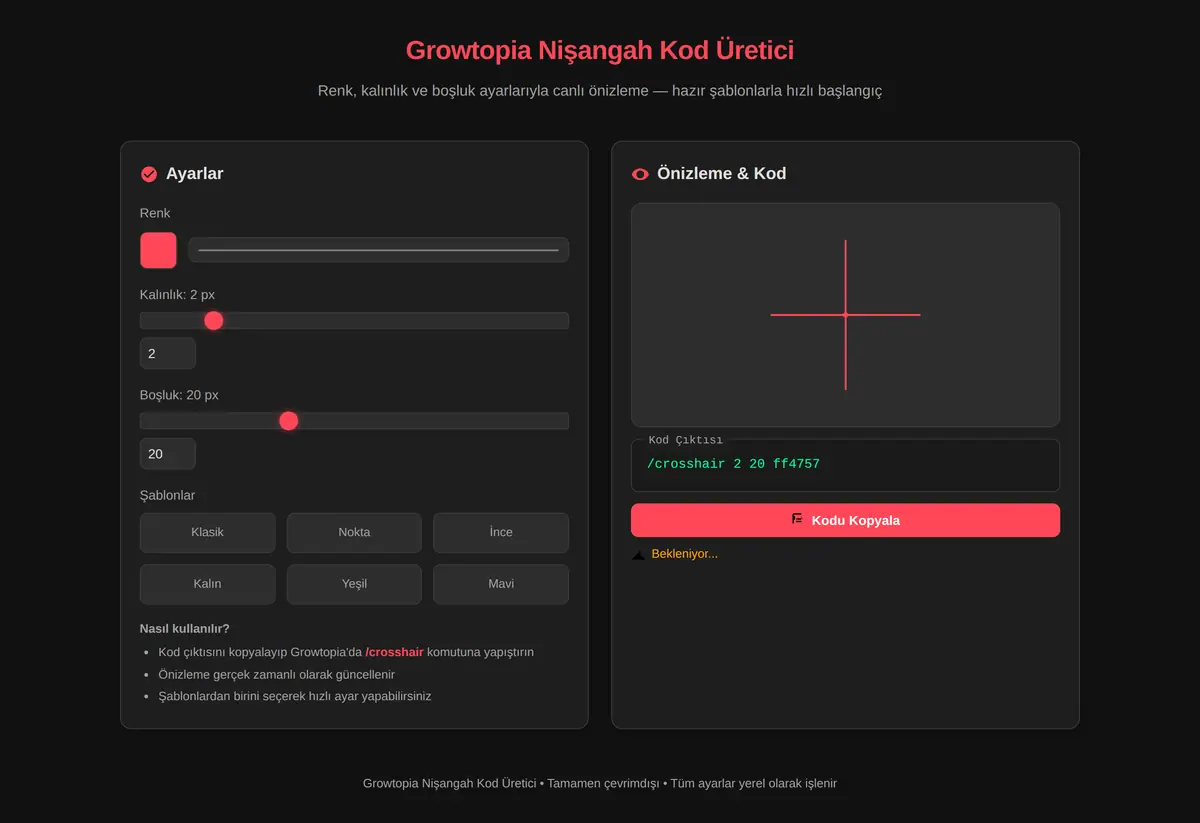Viewport: 1200px width, 823px height.
Task: Click the Bekleniyor... status text
Action: (684, 554)
